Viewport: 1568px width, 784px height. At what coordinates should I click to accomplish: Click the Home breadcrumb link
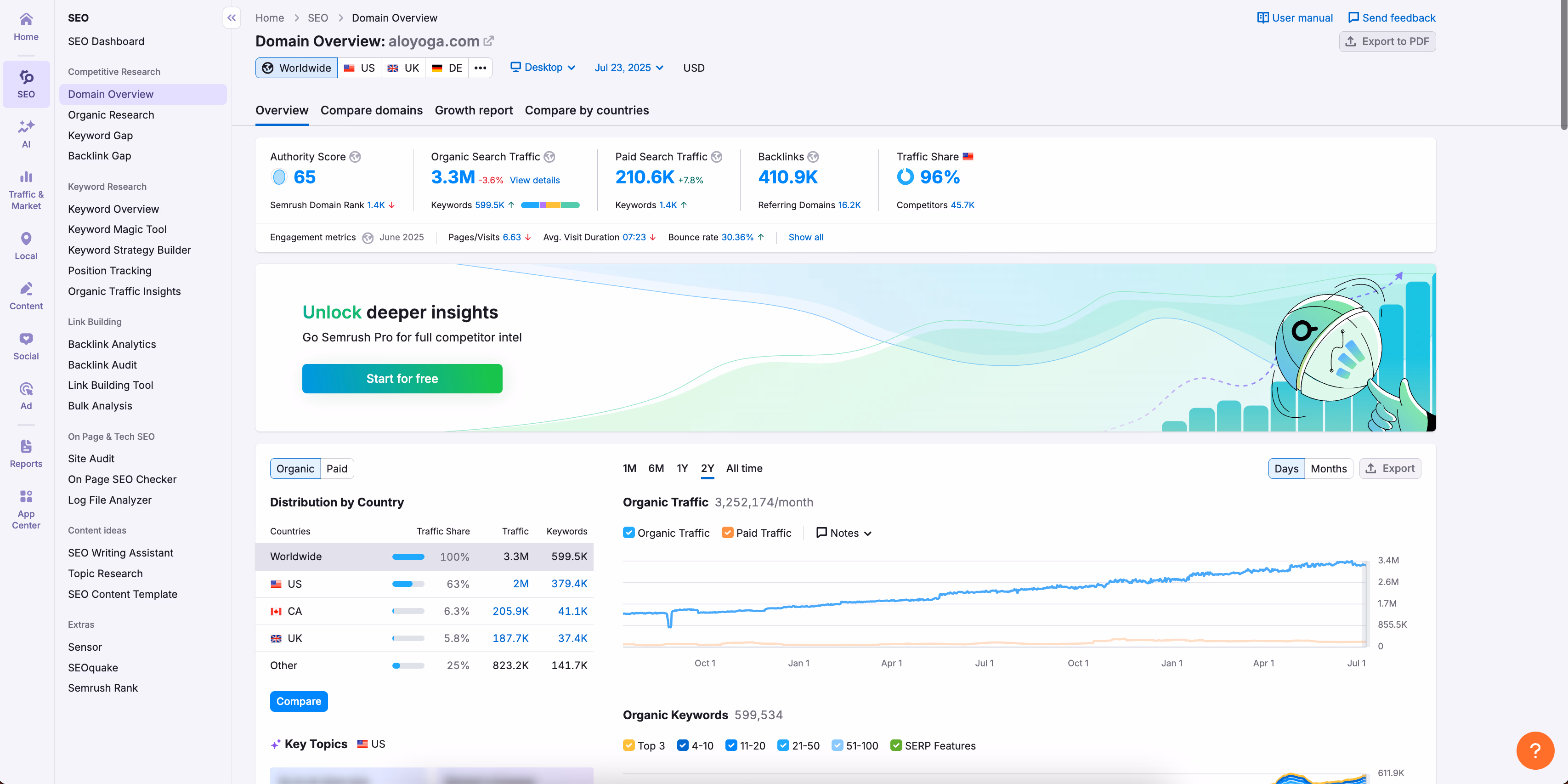point(270,17)
